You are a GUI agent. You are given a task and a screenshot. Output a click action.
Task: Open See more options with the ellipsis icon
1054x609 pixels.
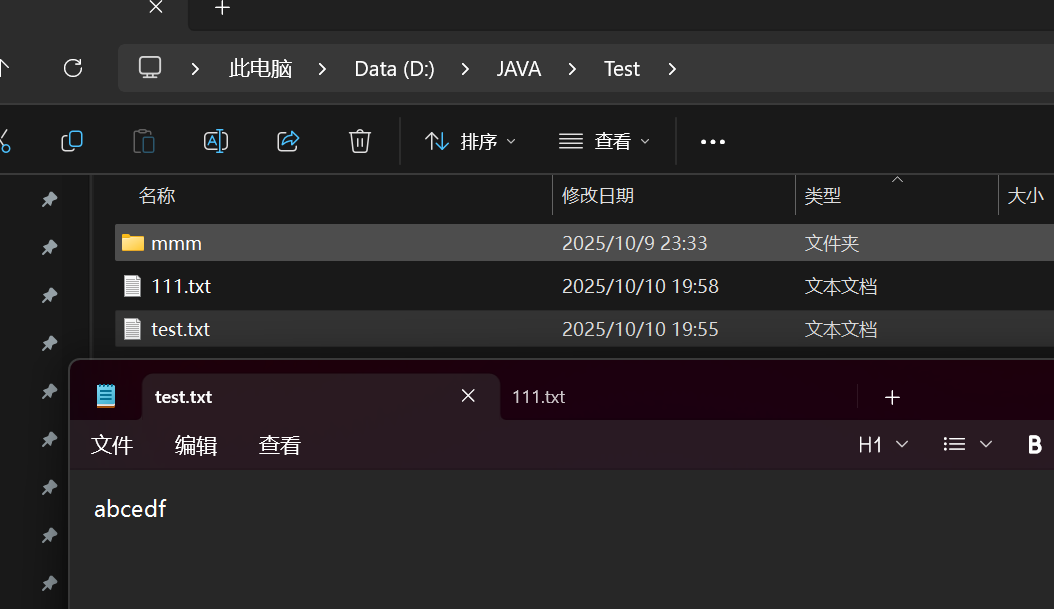pos(712,141)
